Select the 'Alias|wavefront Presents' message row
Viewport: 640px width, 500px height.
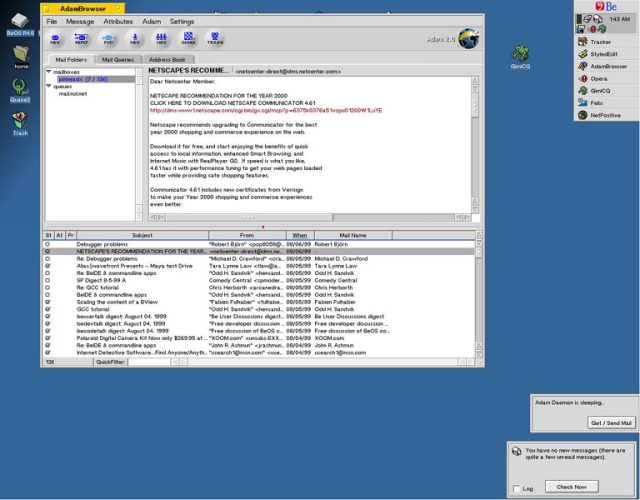259,266
